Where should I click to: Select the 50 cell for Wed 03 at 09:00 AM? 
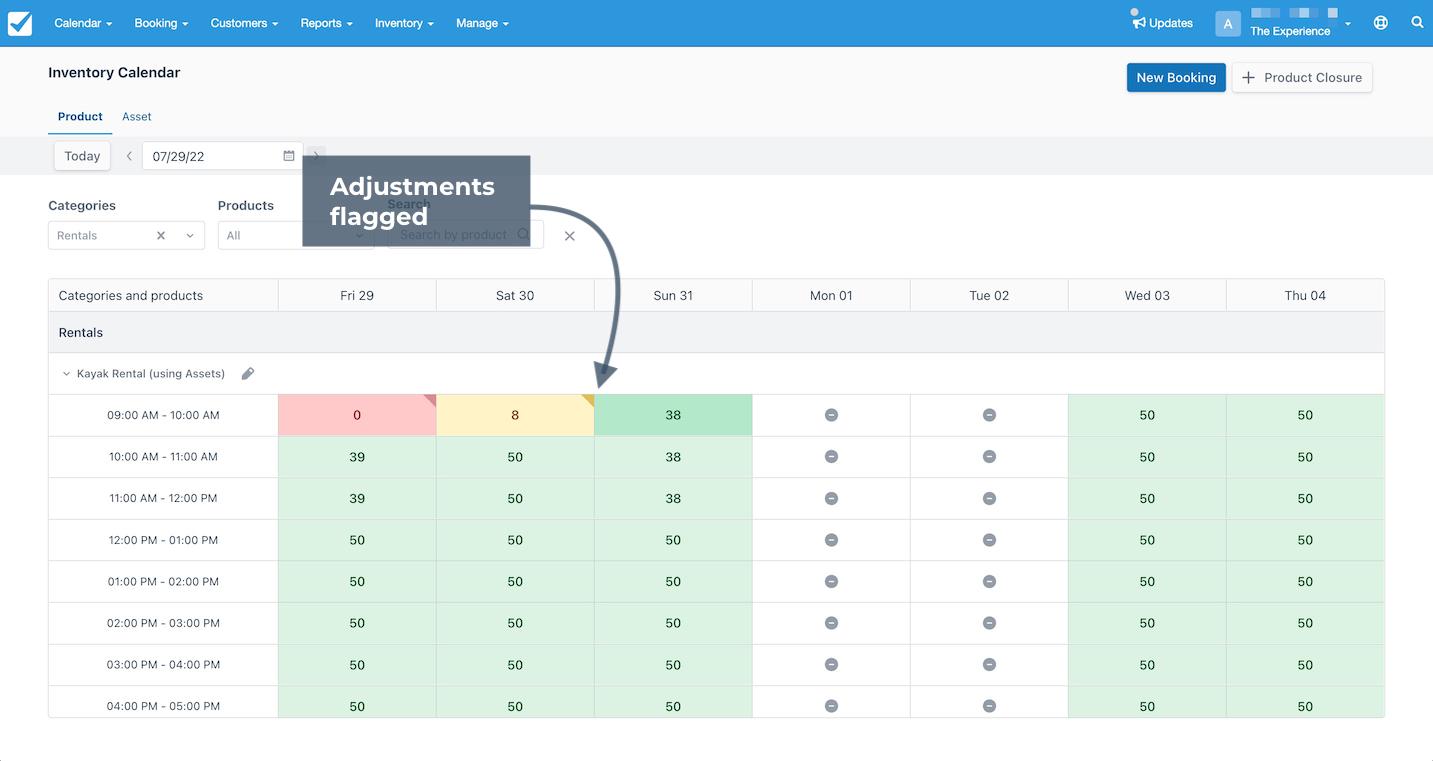(x=1147, y=415)
